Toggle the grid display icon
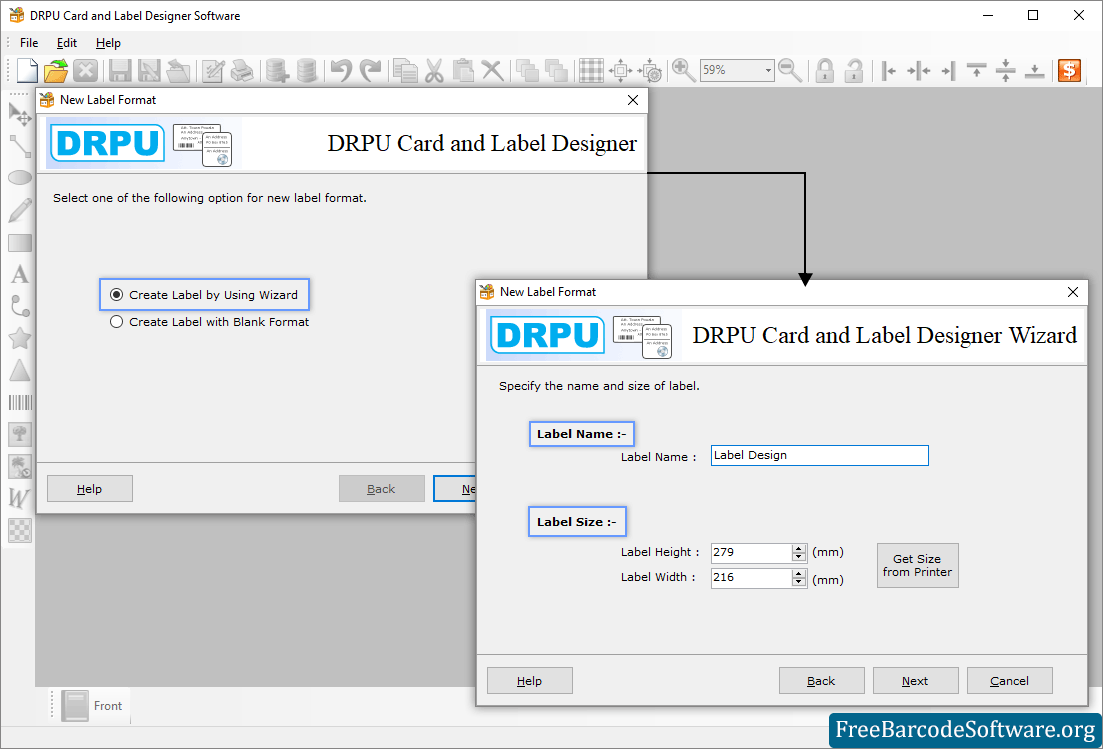Viewport: 1103px width, 749px height. (x=591, y=70)
